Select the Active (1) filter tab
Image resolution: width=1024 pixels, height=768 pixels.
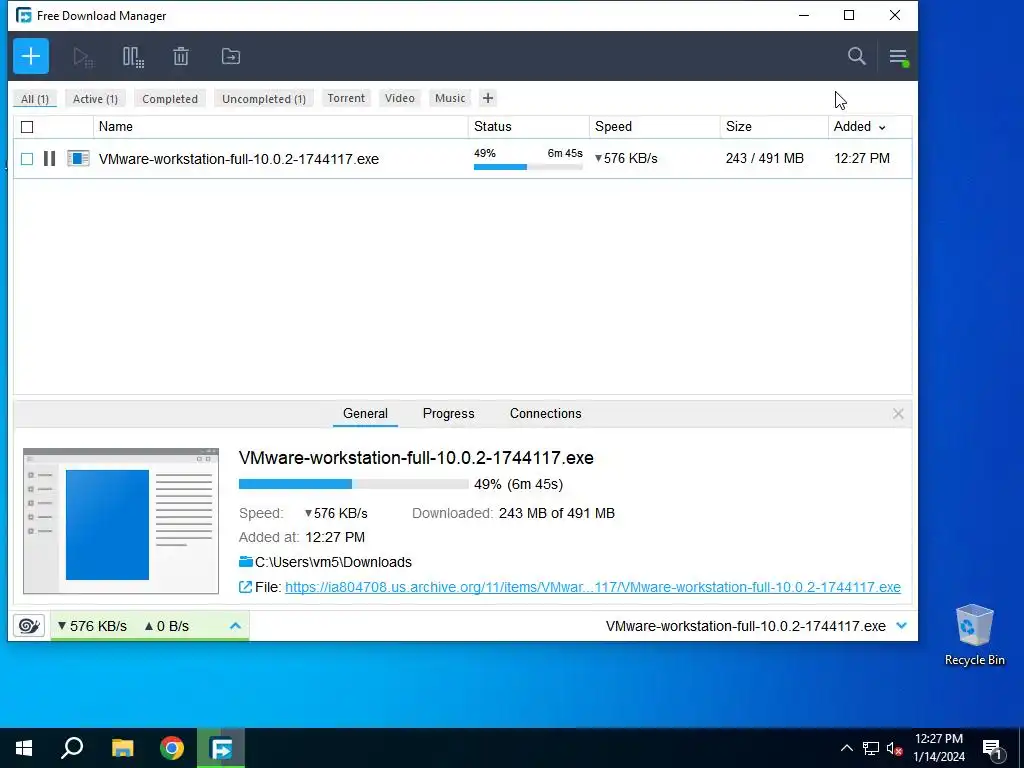95,99
